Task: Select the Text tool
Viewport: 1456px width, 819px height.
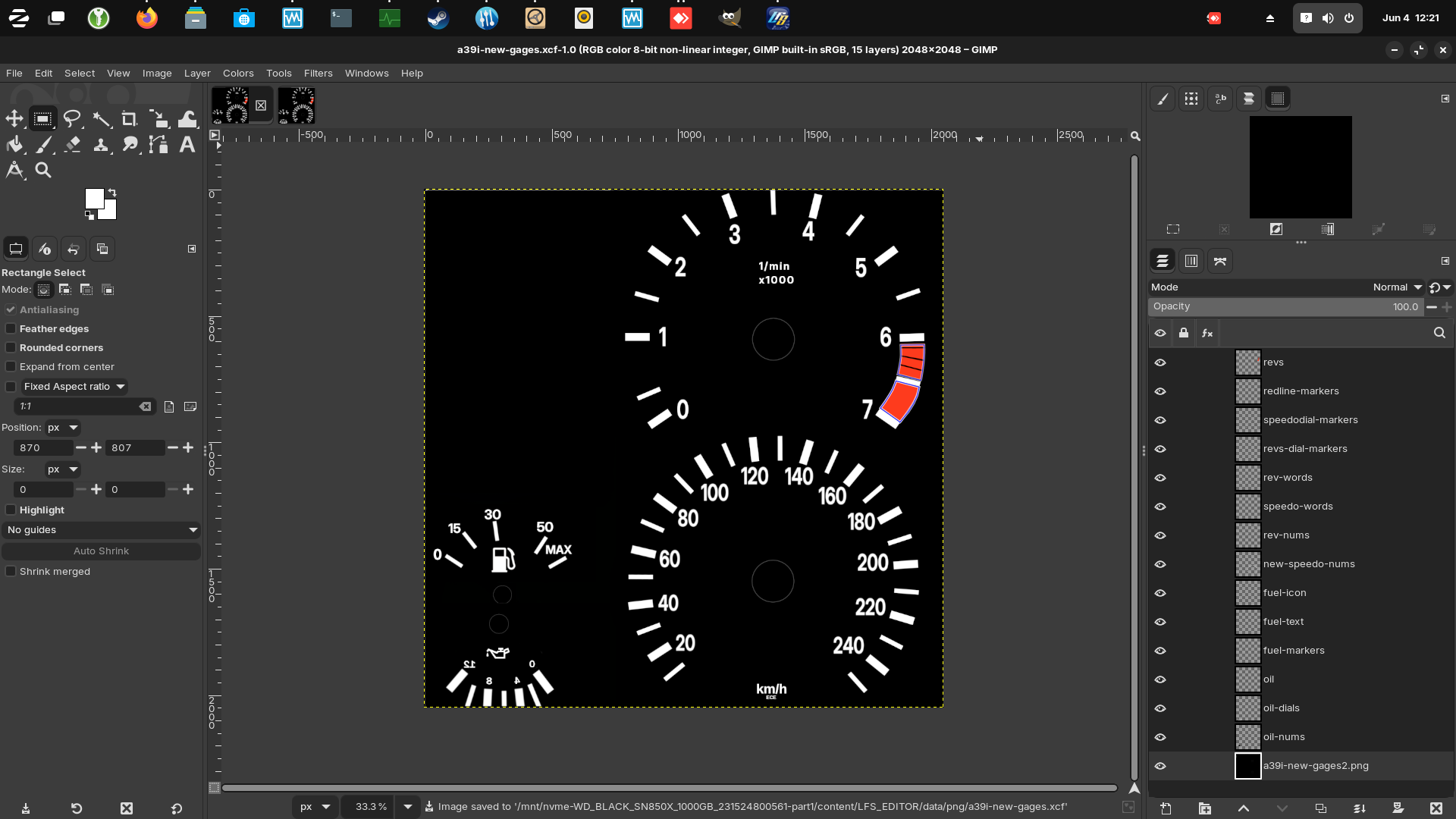Action: click(x=187, y=145)
